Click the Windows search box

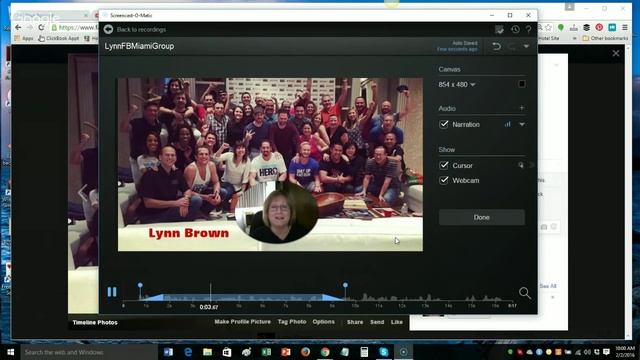click(x=89, y=352)
